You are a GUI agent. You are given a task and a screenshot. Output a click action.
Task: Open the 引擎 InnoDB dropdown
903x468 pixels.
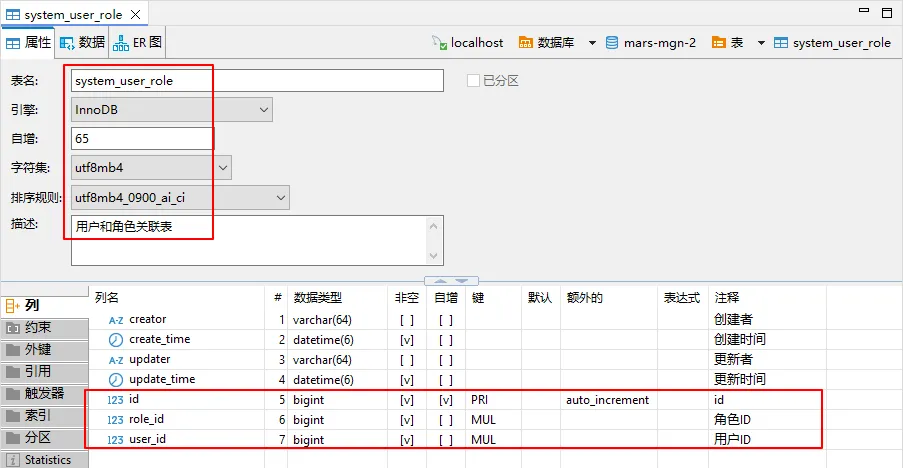tap(172, 109)
